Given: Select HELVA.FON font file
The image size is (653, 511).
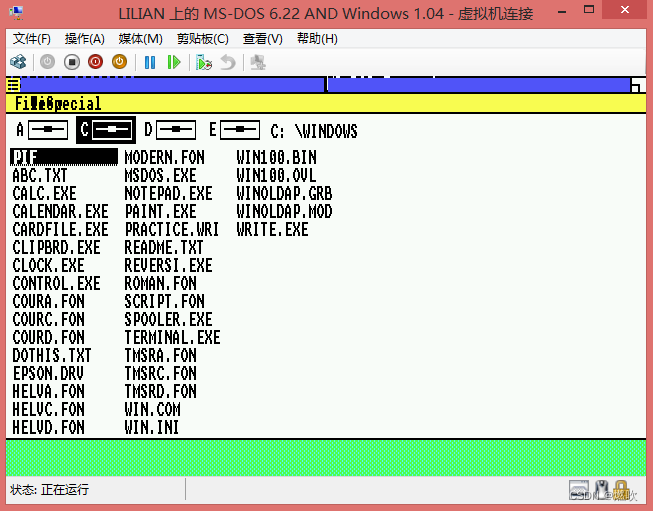Looking at the screenshot, I should (x=48, y=391).
